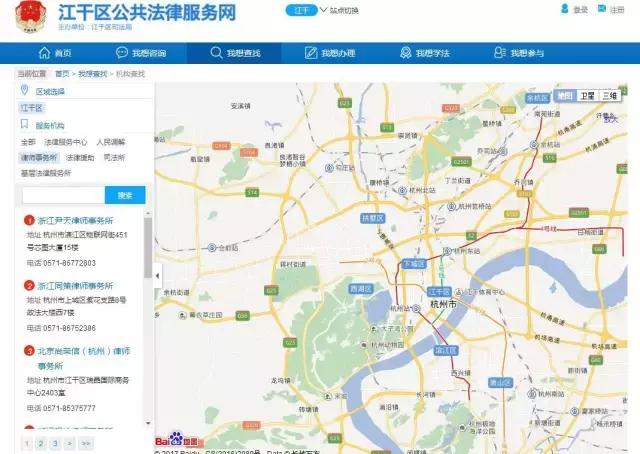The width and height of the screenshot is (640, 454).
Task: Select 人民调解 filter
Action: [111, 142]
